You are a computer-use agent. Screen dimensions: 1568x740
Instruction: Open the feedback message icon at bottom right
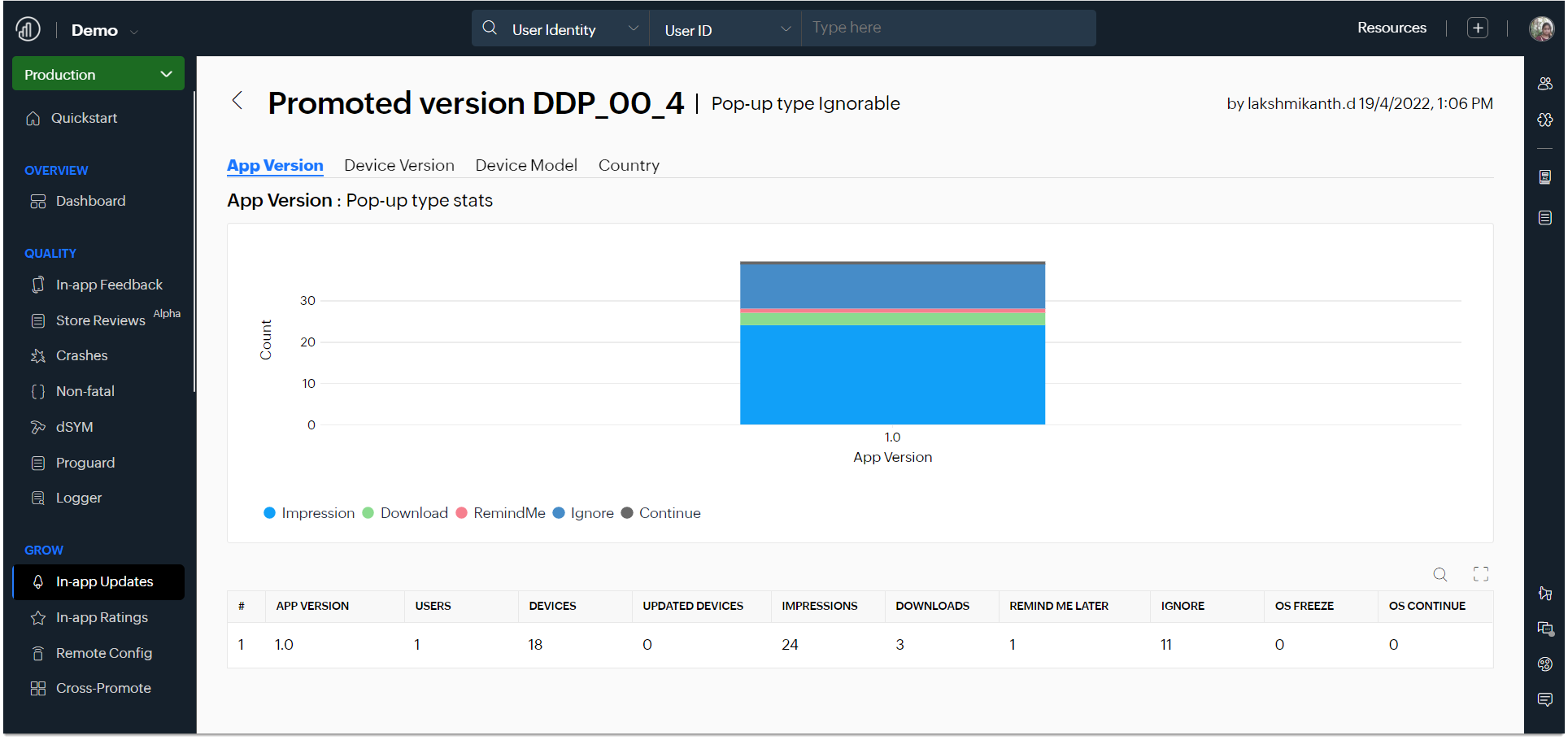tap(1545, 699)
